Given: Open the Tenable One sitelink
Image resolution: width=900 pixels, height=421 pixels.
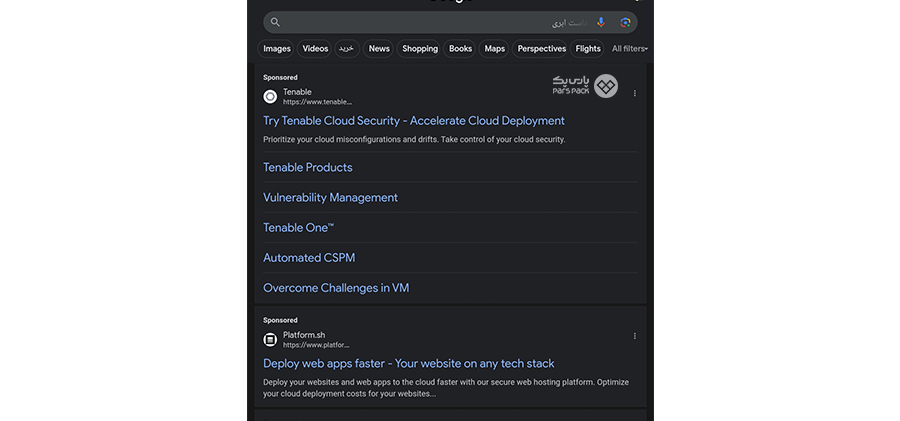Looking at the screenshot, I should [x=298, y=227].
